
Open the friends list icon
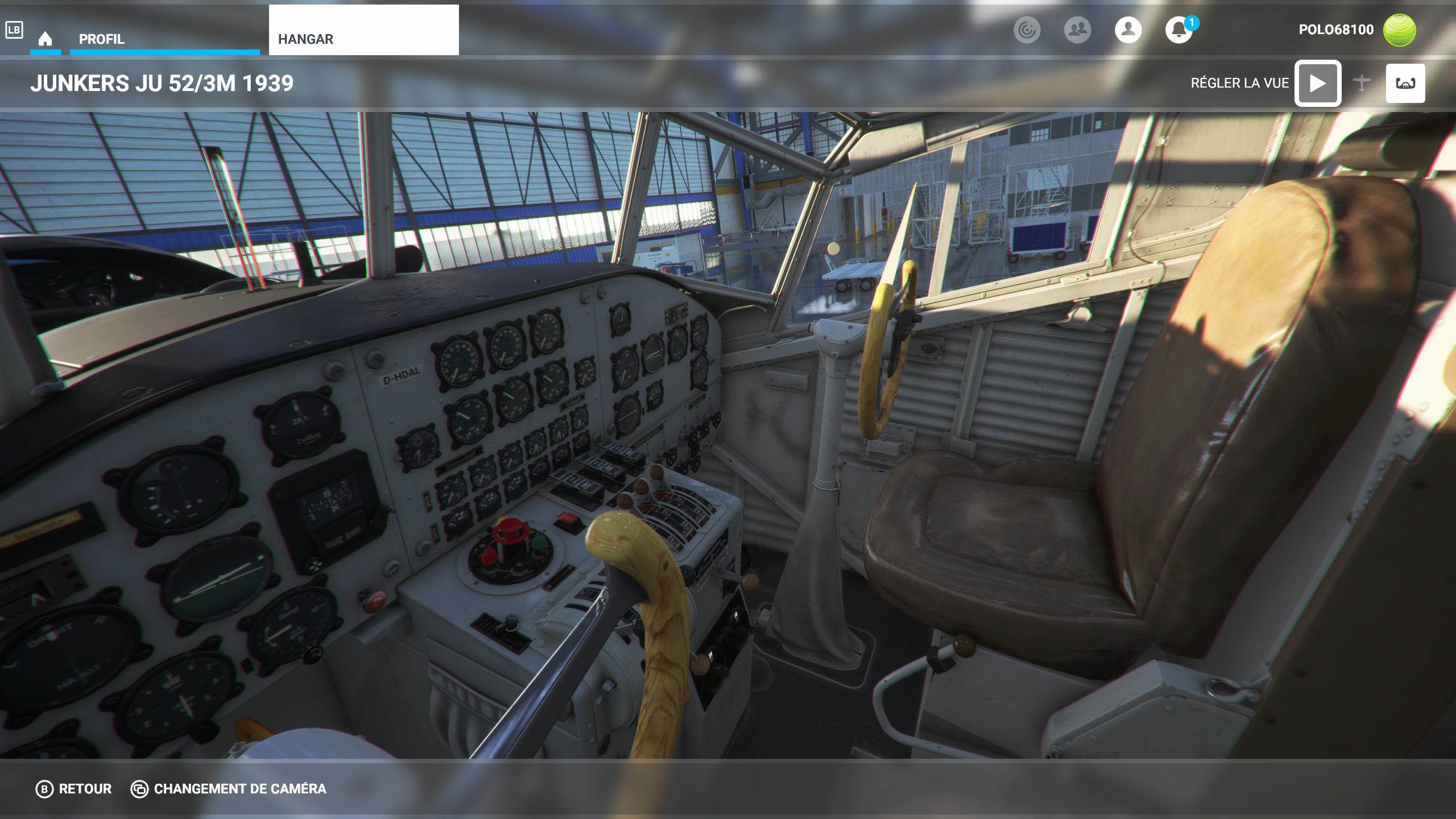tap(1077, 30)
